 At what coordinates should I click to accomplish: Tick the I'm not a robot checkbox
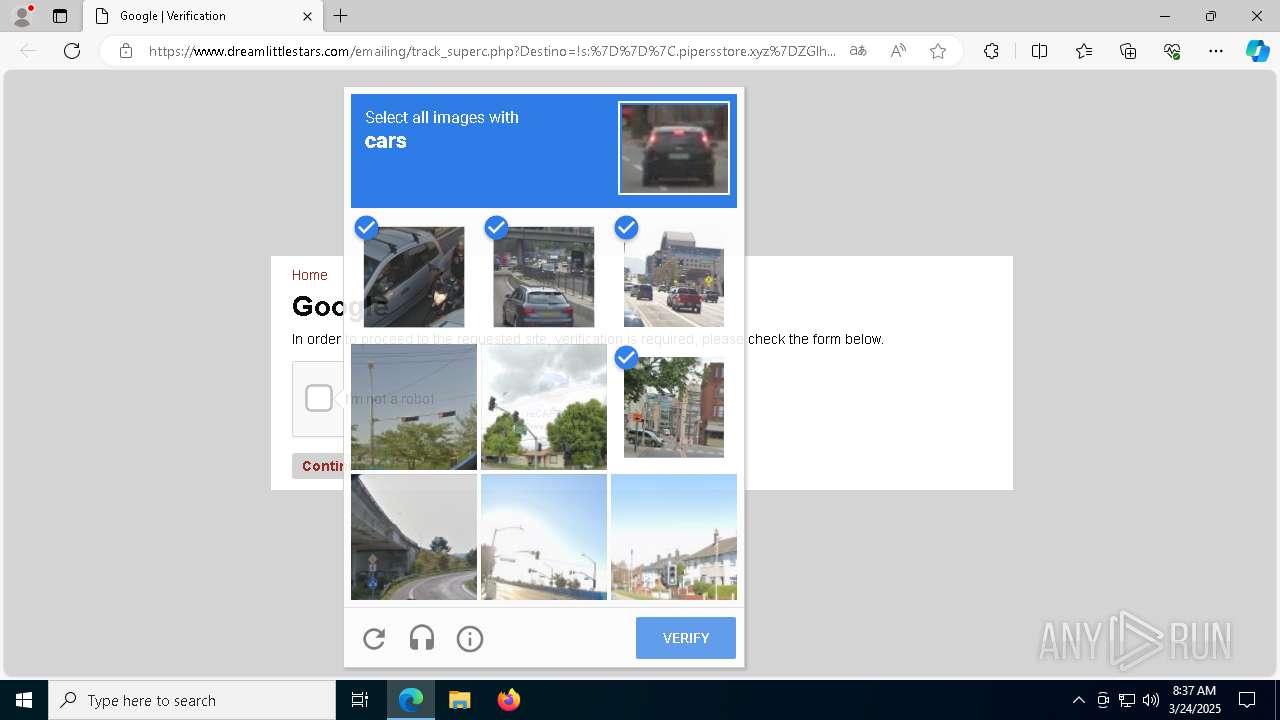[x=319, y=398]
